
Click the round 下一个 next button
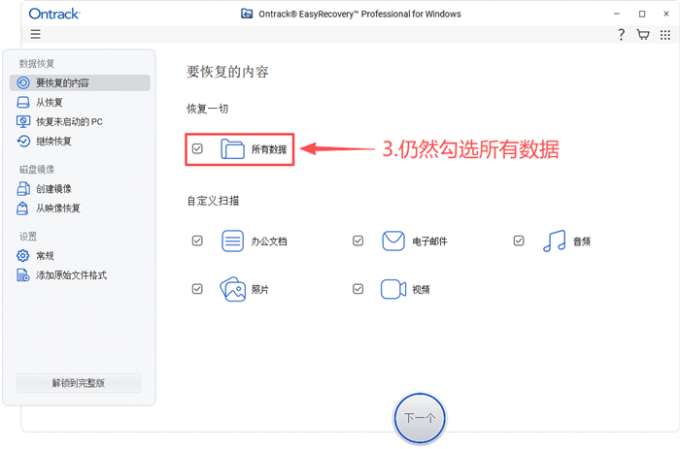coord(419,418)
